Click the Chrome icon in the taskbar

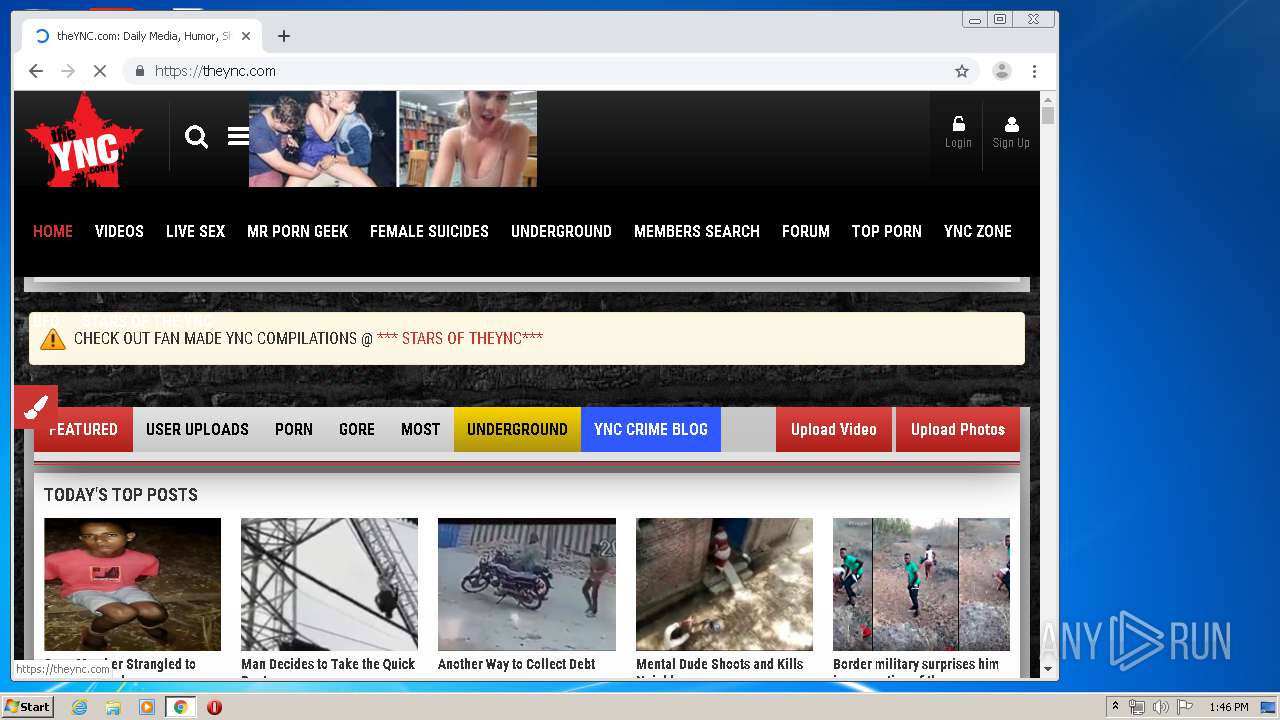[180, 707]
